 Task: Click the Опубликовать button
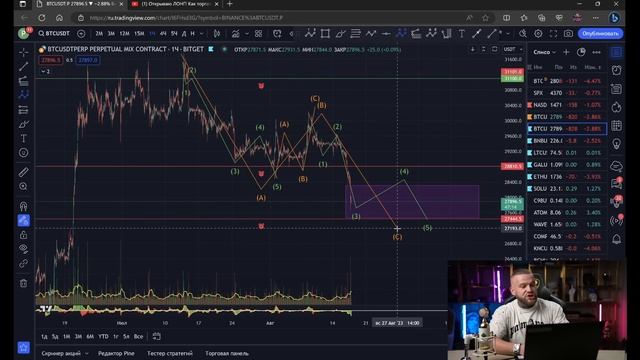pos(600,33)
